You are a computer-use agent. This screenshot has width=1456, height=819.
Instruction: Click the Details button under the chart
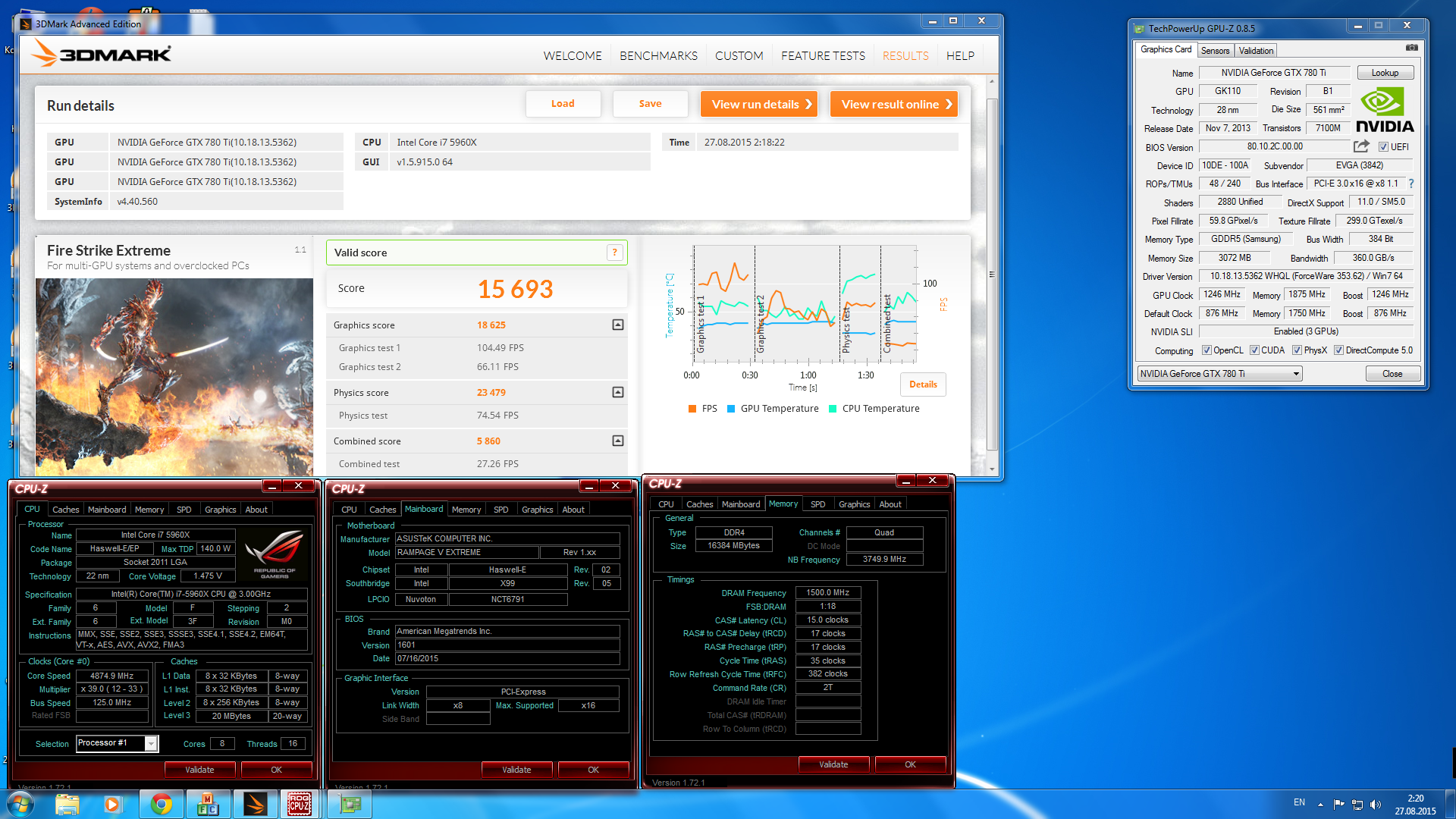click(x=923, y=384)
